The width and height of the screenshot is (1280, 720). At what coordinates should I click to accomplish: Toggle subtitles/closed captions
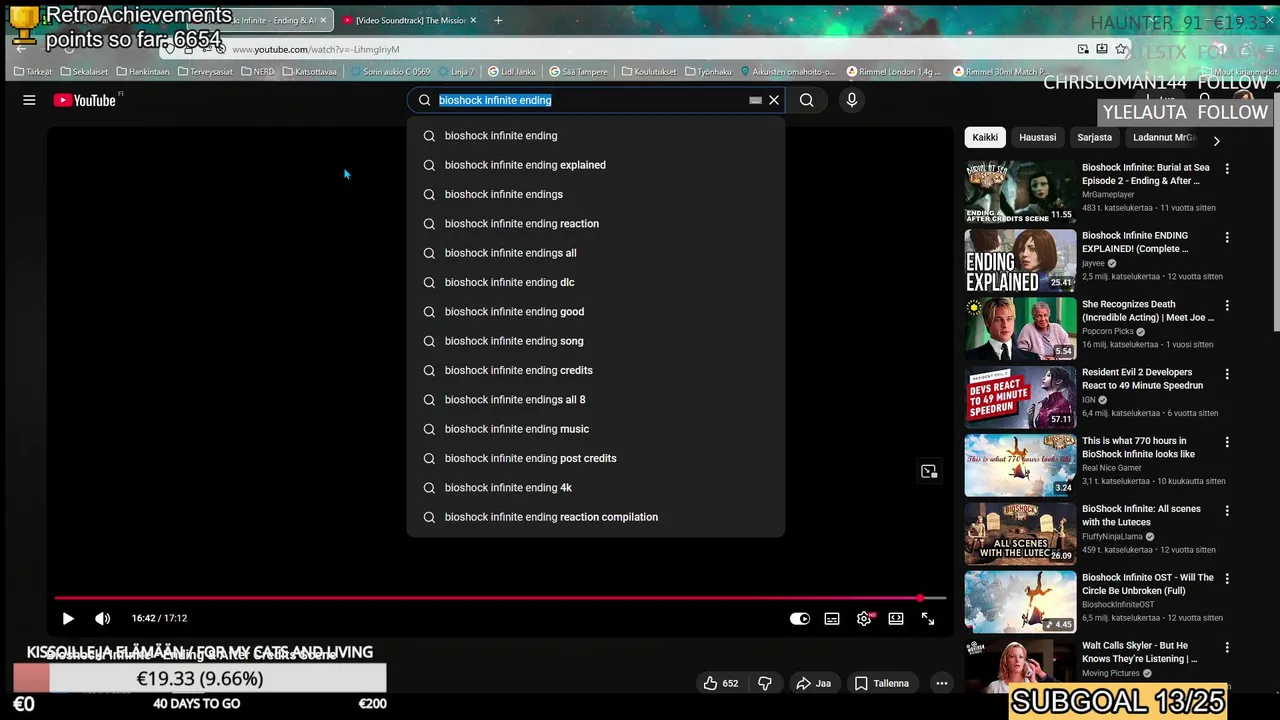click(832, 619)
